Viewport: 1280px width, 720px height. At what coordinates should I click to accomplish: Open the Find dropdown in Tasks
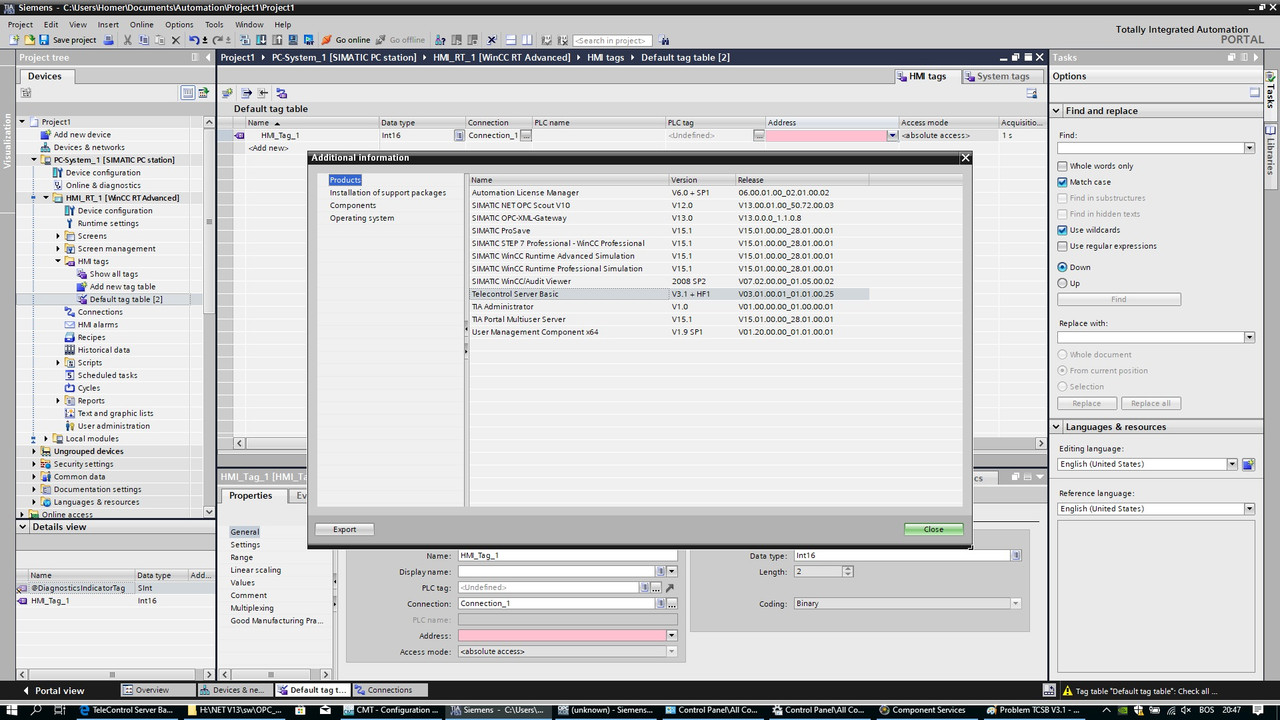[x=1249, y=148]
